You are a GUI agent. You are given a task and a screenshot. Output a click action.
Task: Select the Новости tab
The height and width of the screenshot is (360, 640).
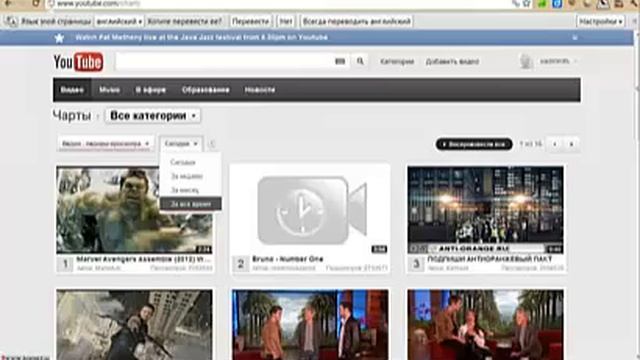[x=260, y=90]
